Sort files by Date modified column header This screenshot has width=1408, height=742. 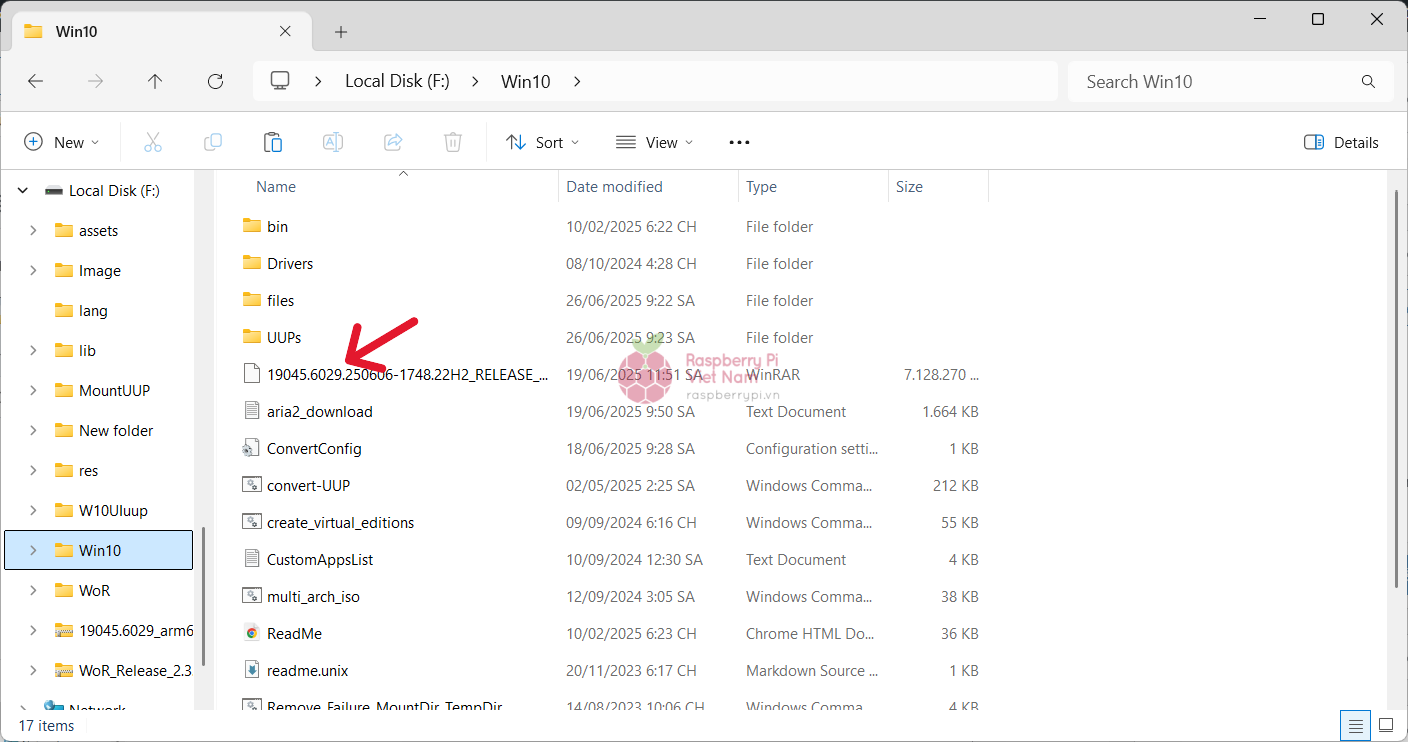tap(614, 187)
